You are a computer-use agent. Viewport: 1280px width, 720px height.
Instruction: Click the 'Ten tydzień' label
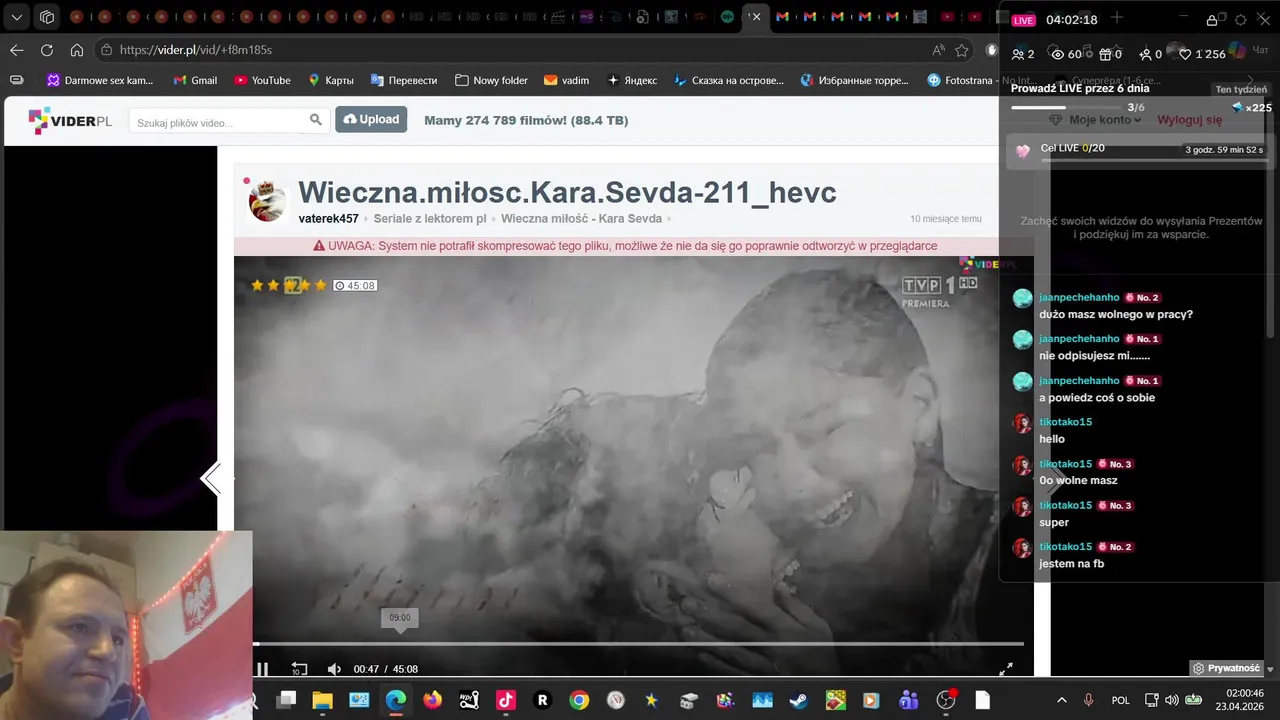[x=1241, y=89]
